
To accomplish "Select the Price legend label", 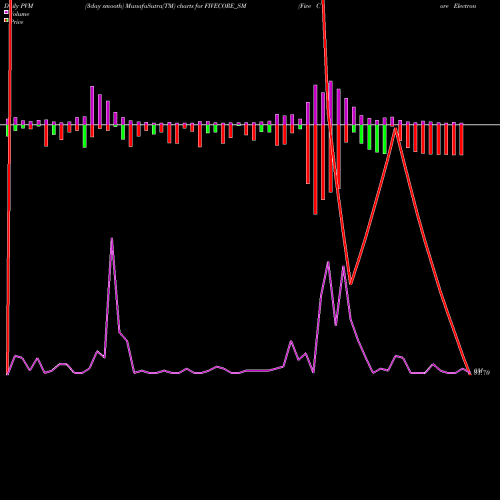I will click(17, 22).
